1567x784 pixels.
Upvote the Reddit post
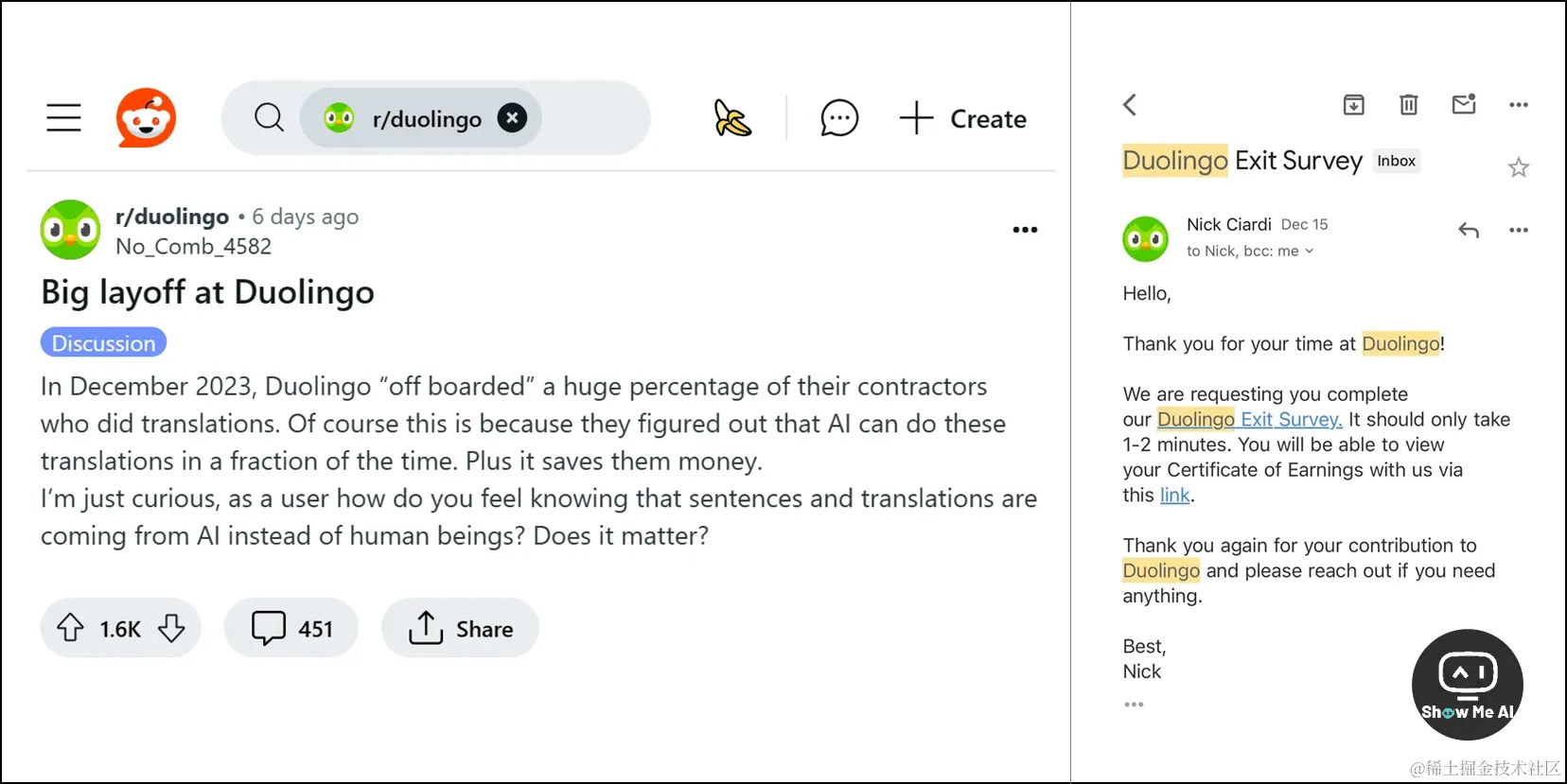point(70,628)
